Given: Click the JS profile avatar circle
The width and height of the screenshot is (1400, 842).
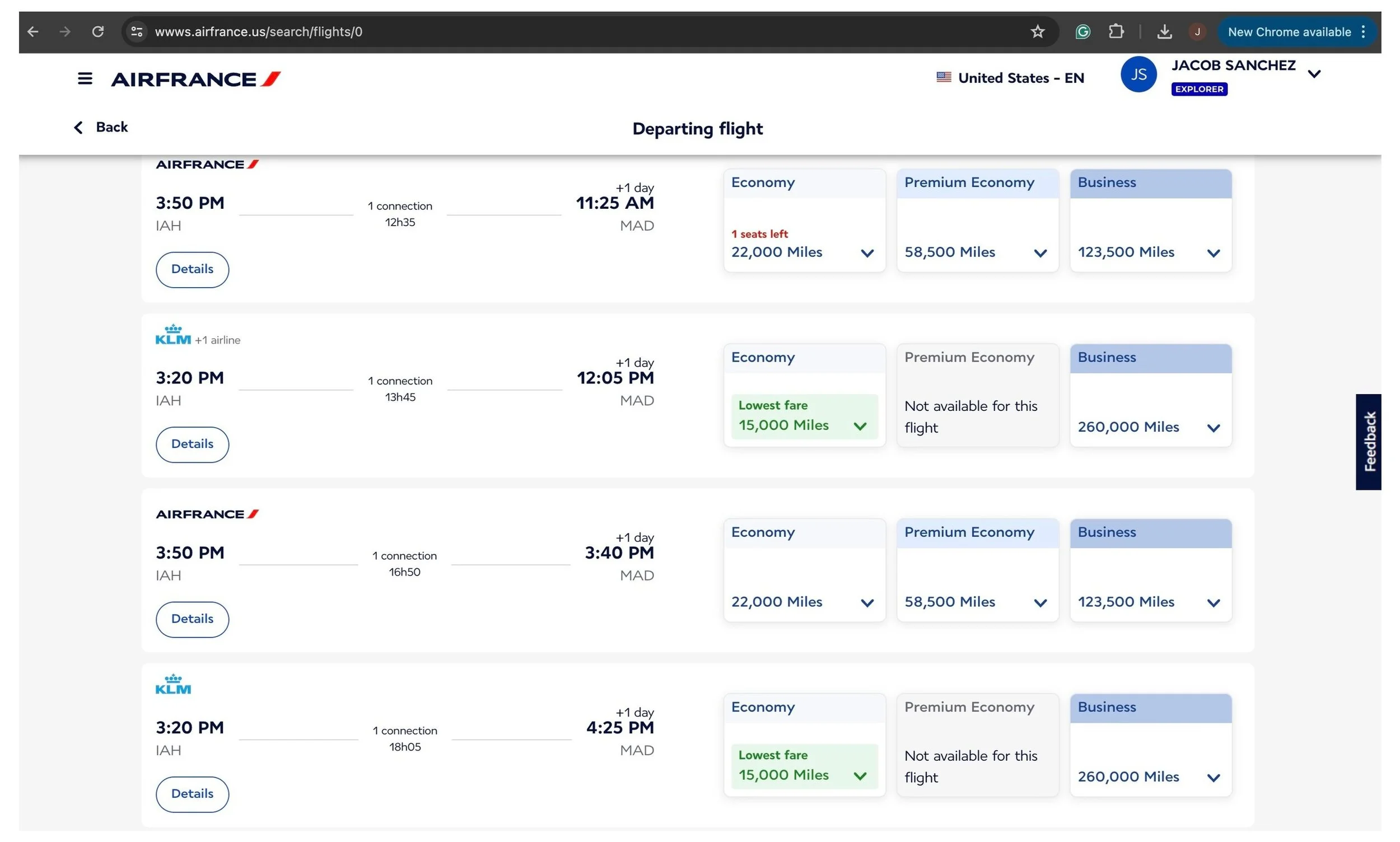Looking at the screenshot, I should 1138,74.
